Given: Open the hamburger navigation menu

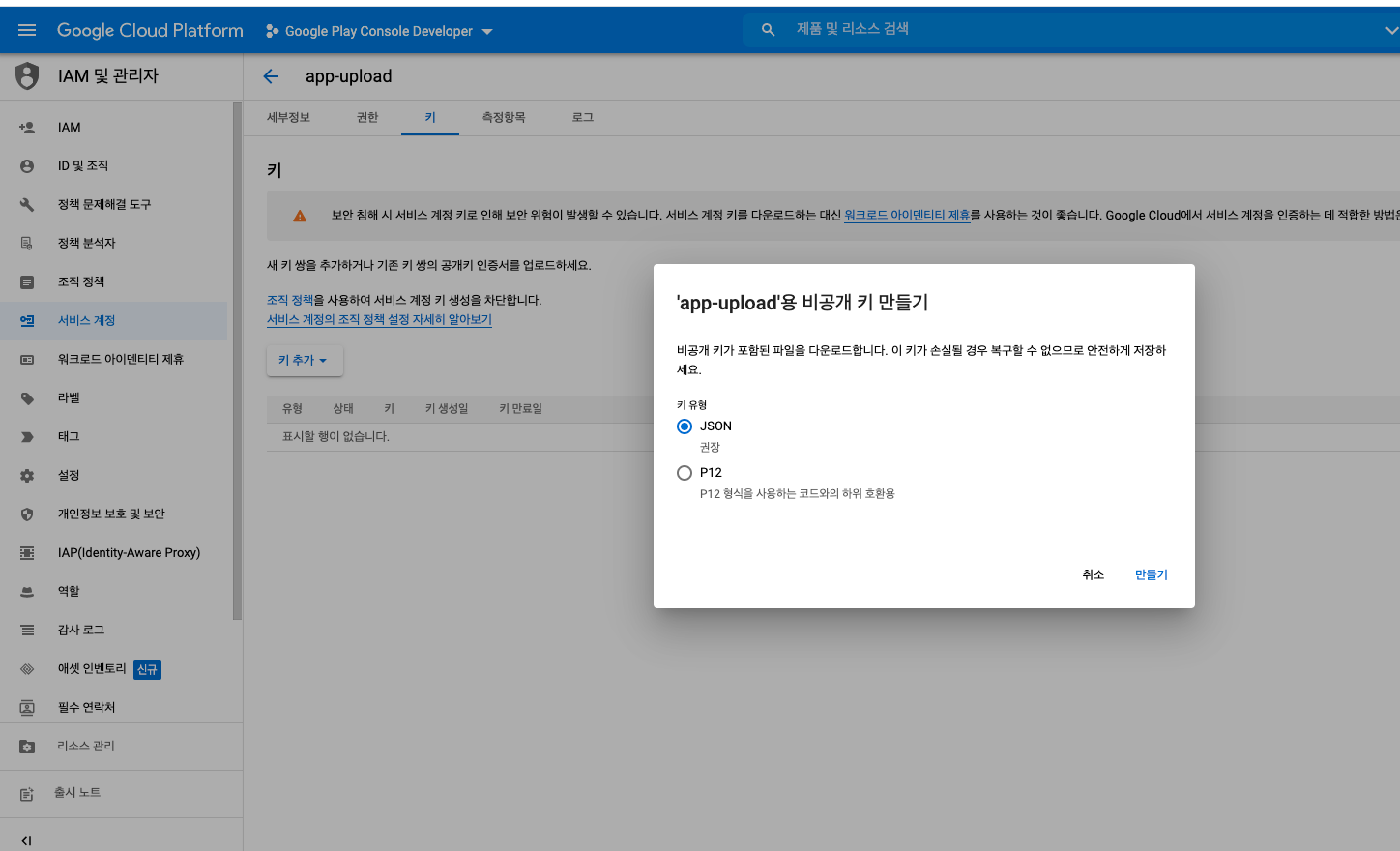Looking at the screenshot, I should pyautogui.click(x=27, y=30).
